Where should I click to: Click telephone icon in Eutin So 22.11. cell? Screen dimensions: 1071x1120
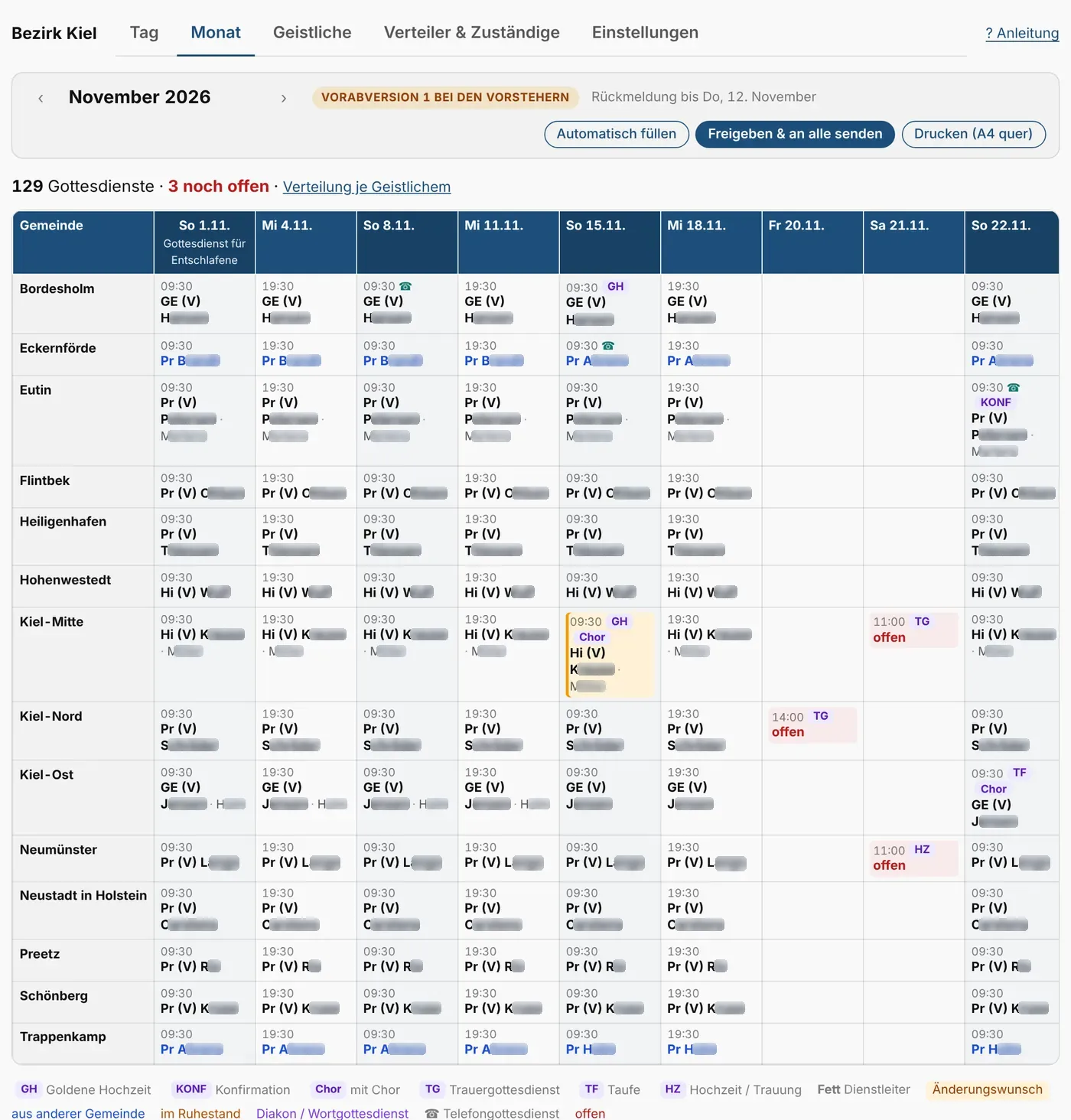pos(1014,388)
